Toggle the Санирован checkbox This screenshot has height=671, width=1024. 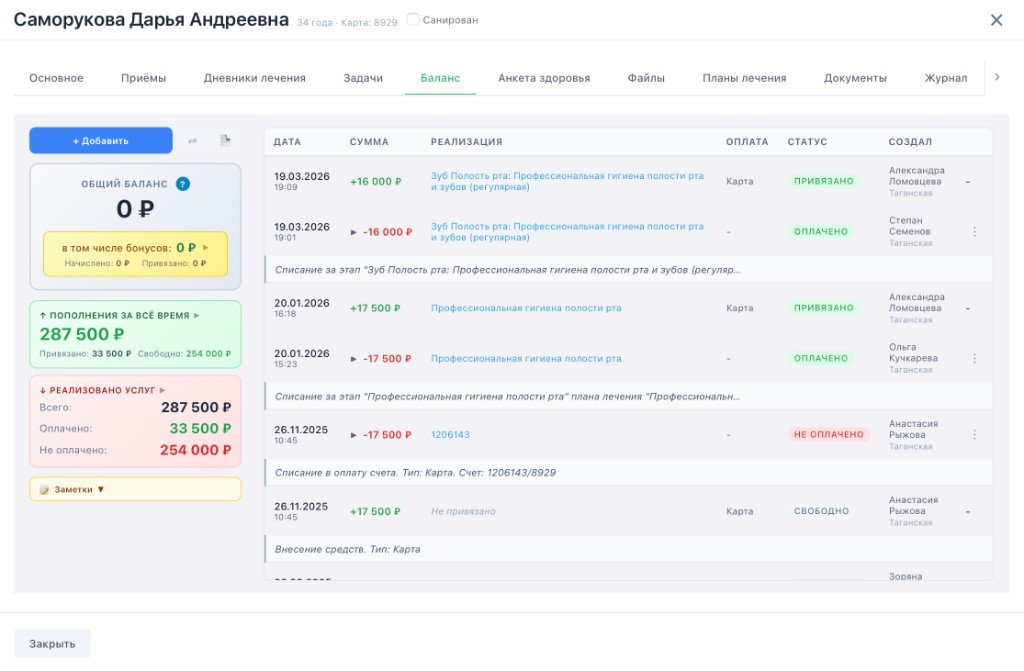tap(413, 20)
